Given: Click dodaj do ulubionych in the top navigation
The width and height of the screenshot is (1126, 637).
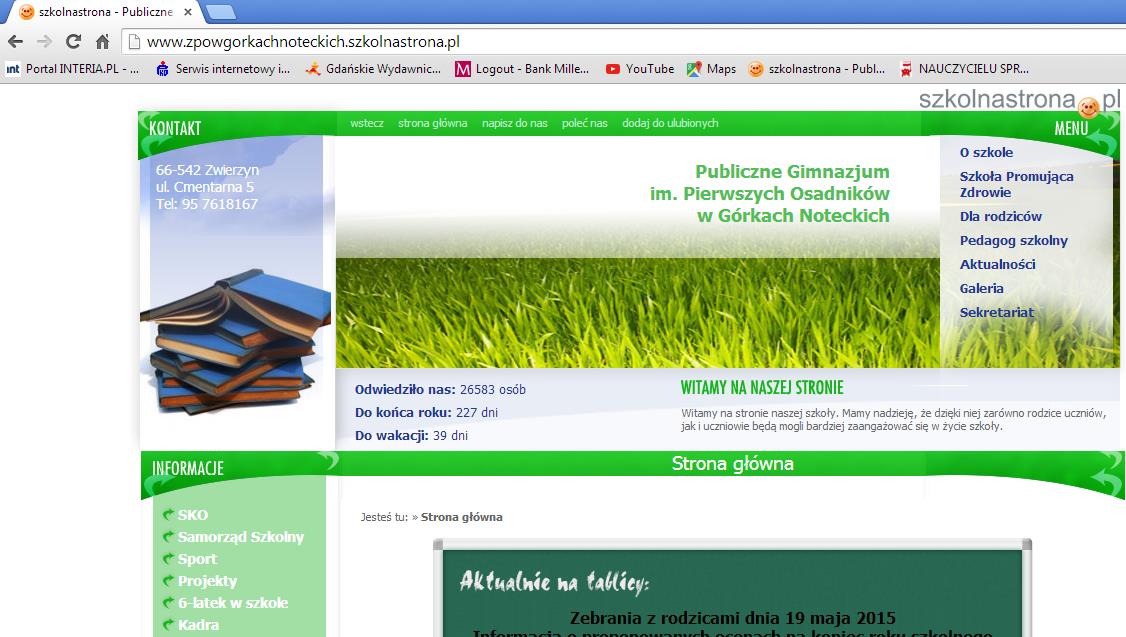Looking at the screenshot, I should point(670,124).
